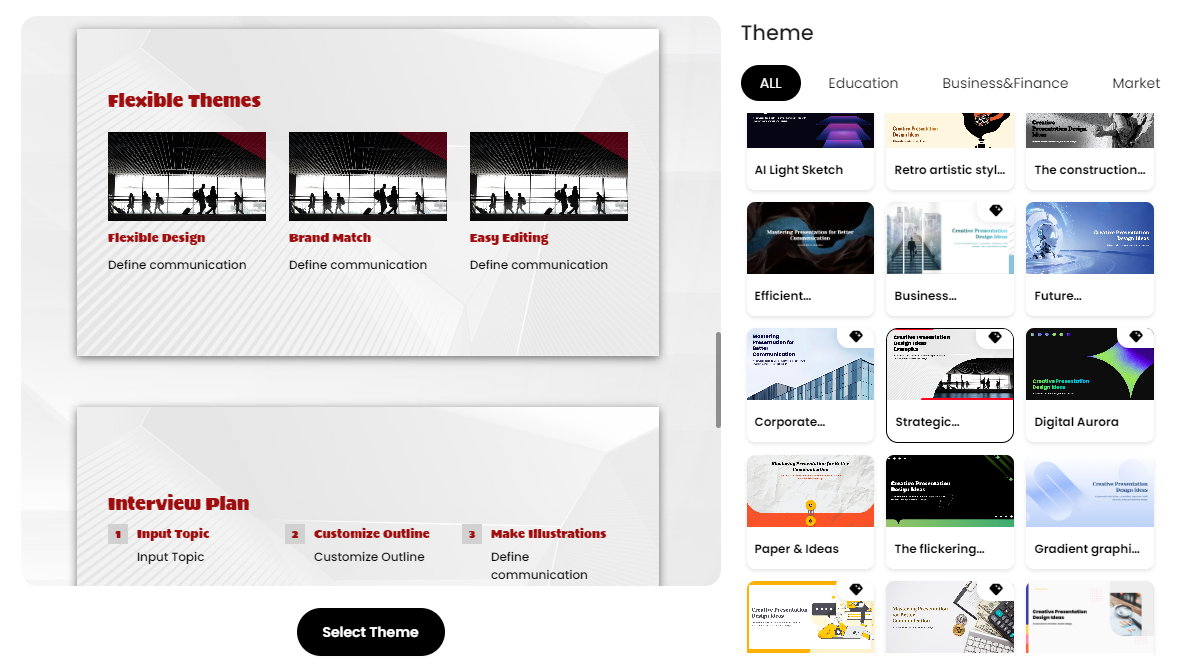Viewport: 1189px width, 671px height.
Task: Choose the Corporate theme card
Action: click(810, 385)
